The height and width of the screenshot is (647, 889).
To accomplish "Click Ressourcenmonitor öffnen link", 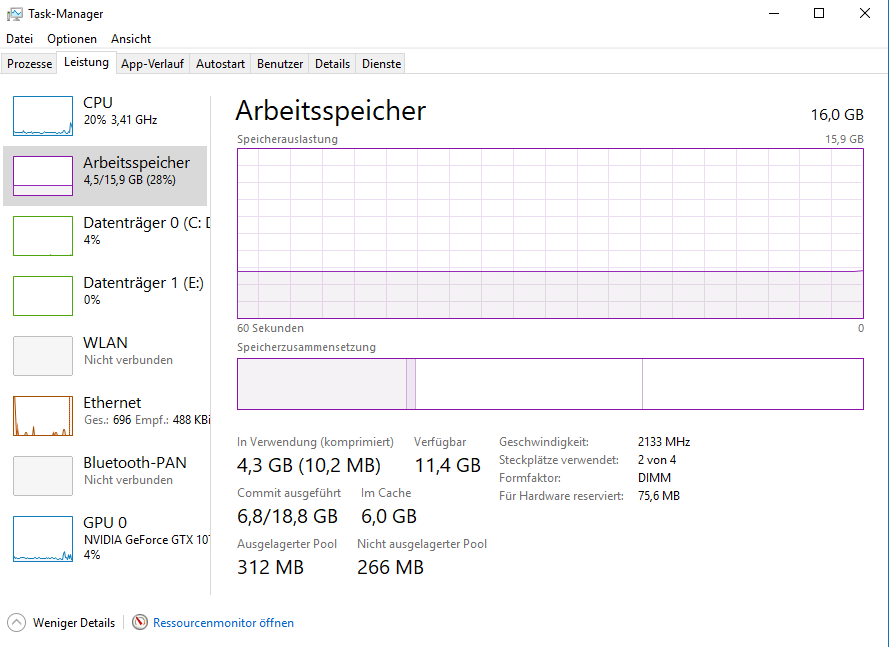I will [x=223, y=623].
